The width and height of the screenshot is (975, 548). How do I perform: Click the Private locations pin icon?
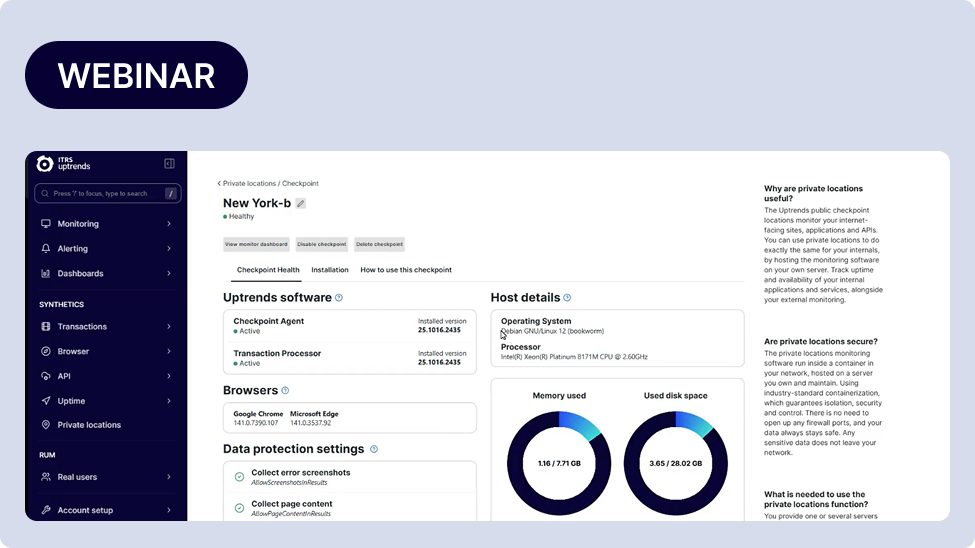tap(45, 425)
